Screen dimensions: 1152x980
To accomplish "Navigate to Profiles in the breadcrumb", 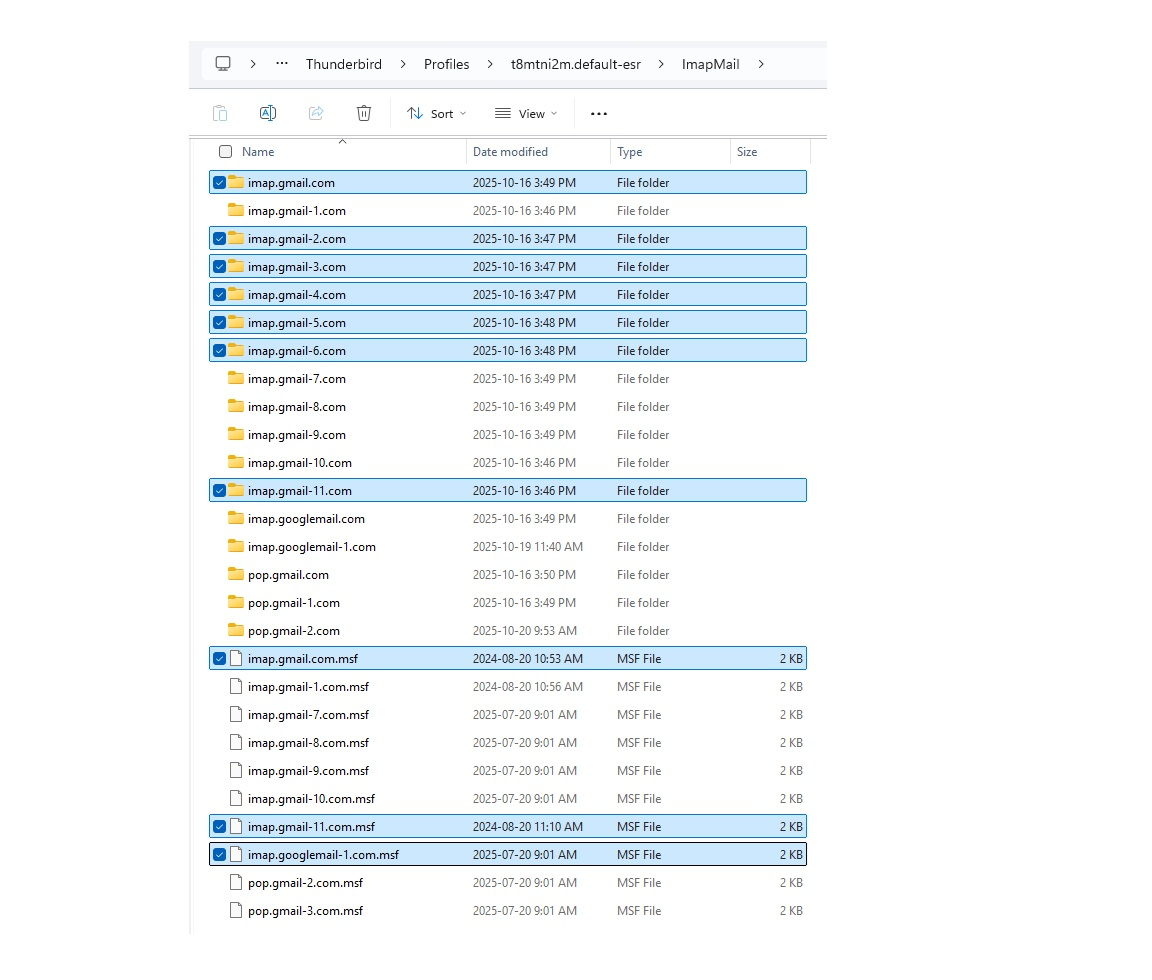I will click(x=446, y=64).
